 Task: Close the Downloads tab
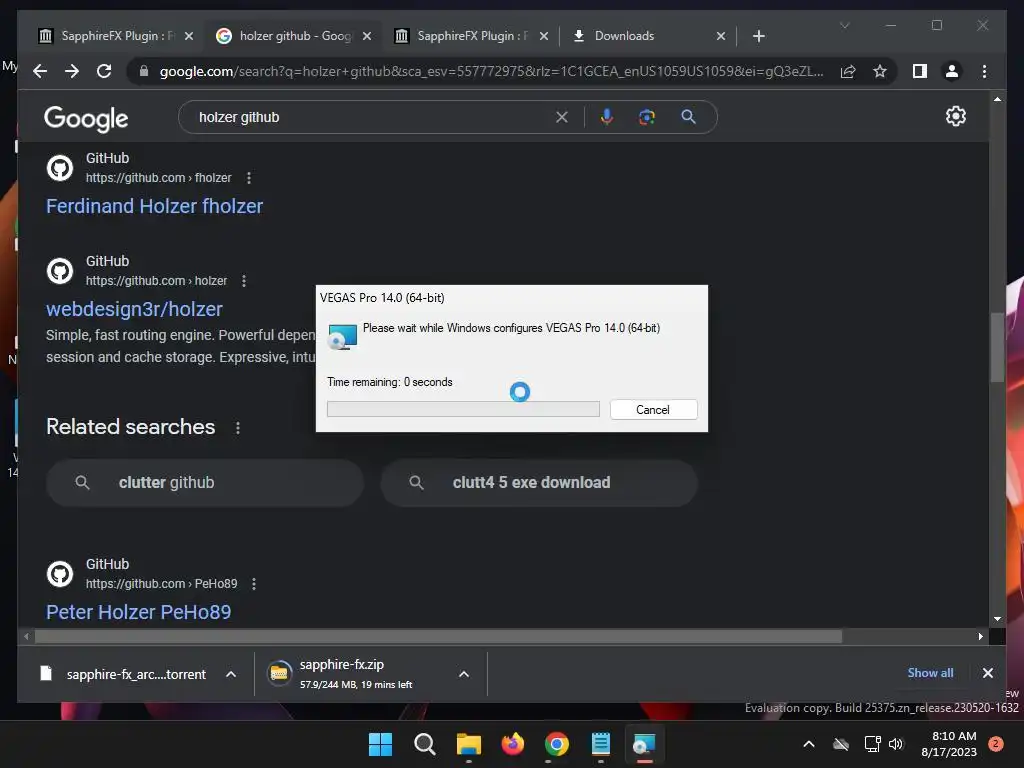721,36
